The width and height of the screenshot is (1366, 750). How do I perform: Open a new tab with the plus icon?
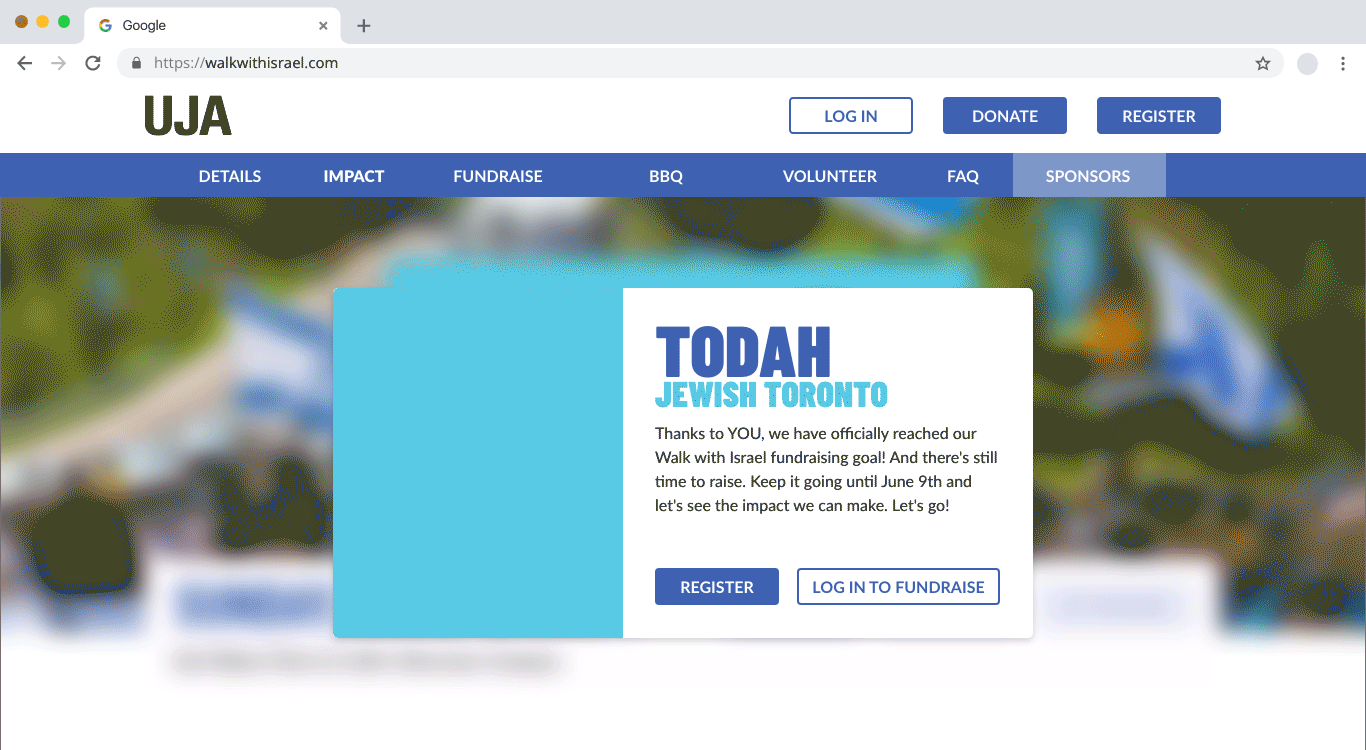(364, 26)
